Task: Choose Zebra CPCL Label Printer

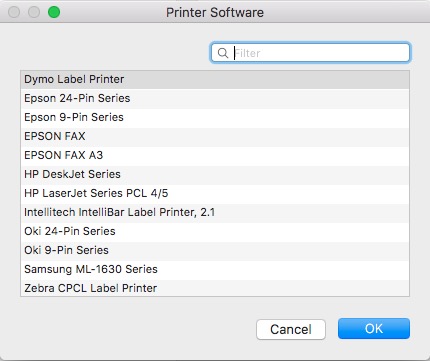Action: tap(215, 288)
